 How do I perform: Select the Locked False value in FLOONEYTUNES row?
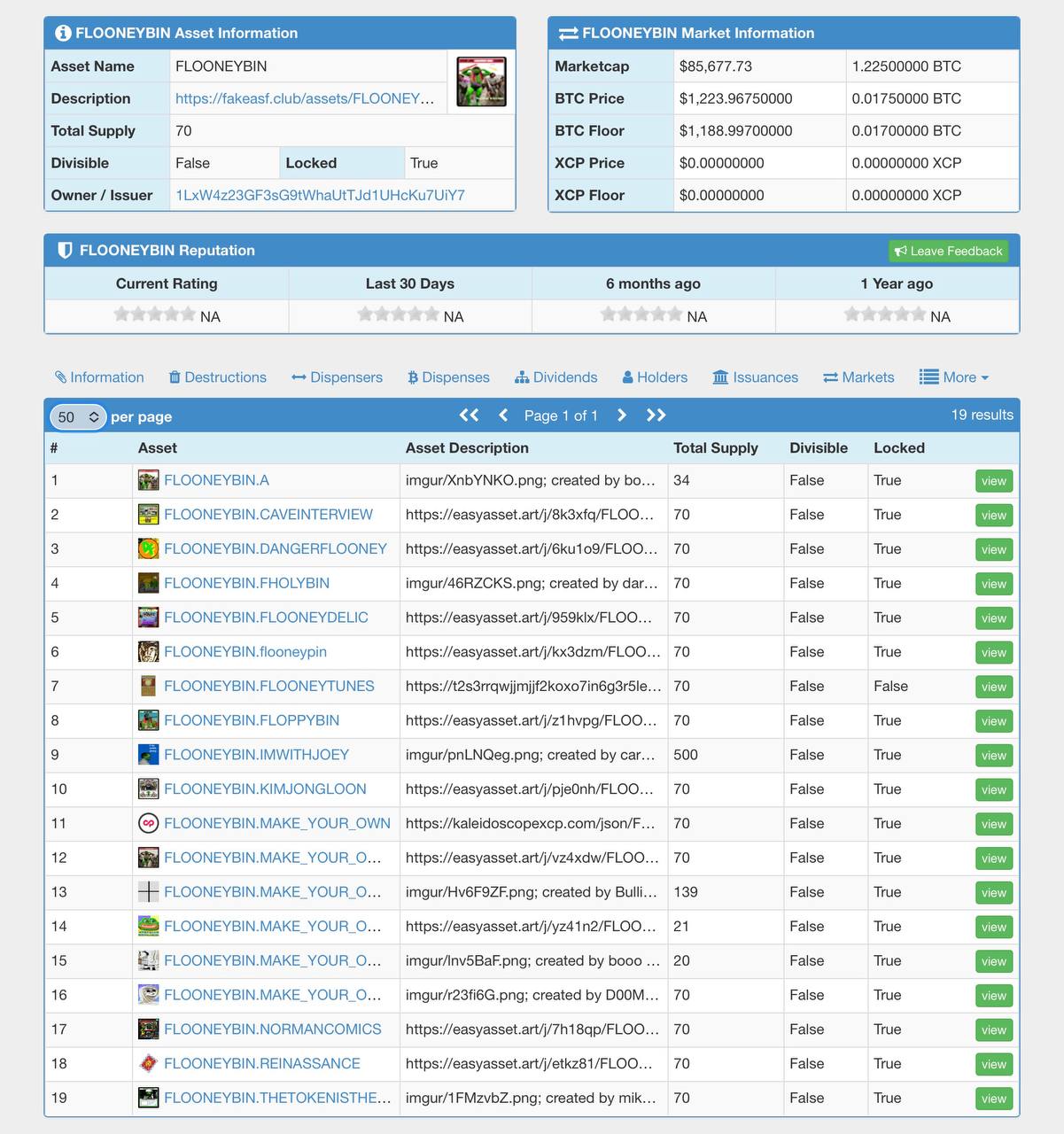point(890,687)
